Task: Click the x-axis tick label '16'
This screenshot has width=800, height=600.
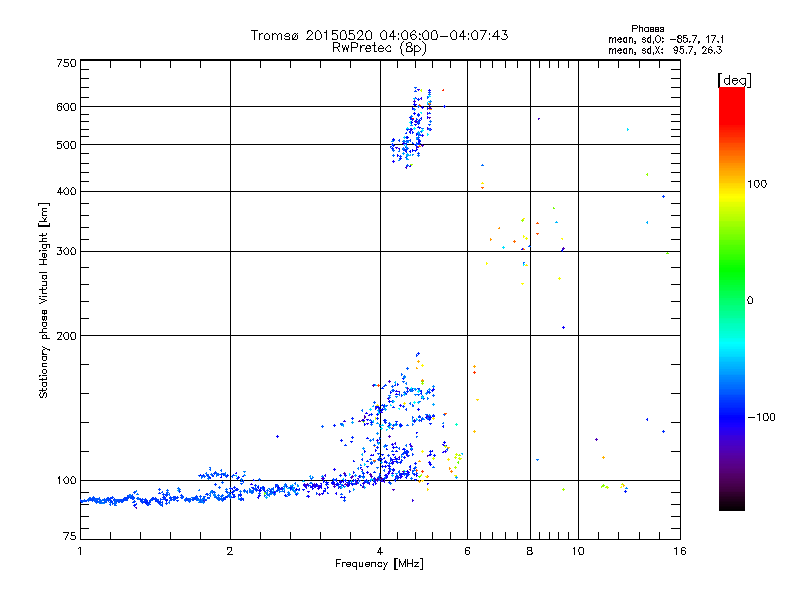Action: (x=680, y=551)
